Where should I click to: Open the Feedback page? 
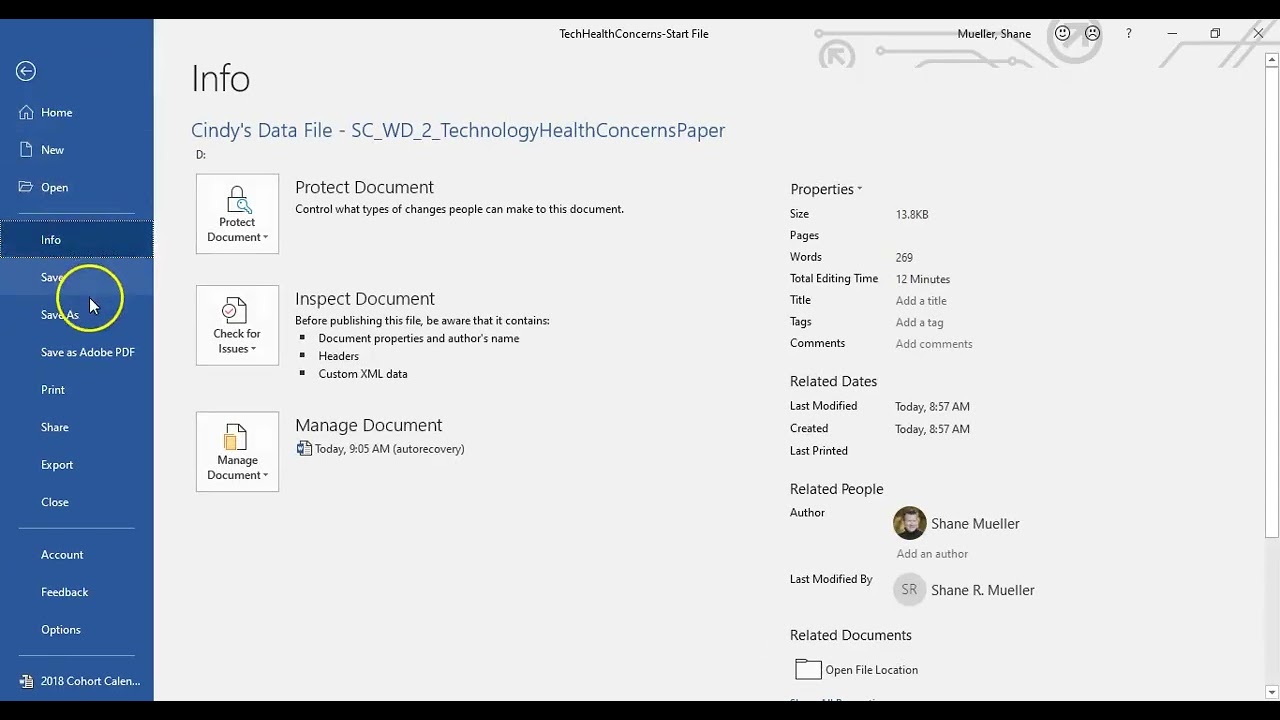(77, 592)
